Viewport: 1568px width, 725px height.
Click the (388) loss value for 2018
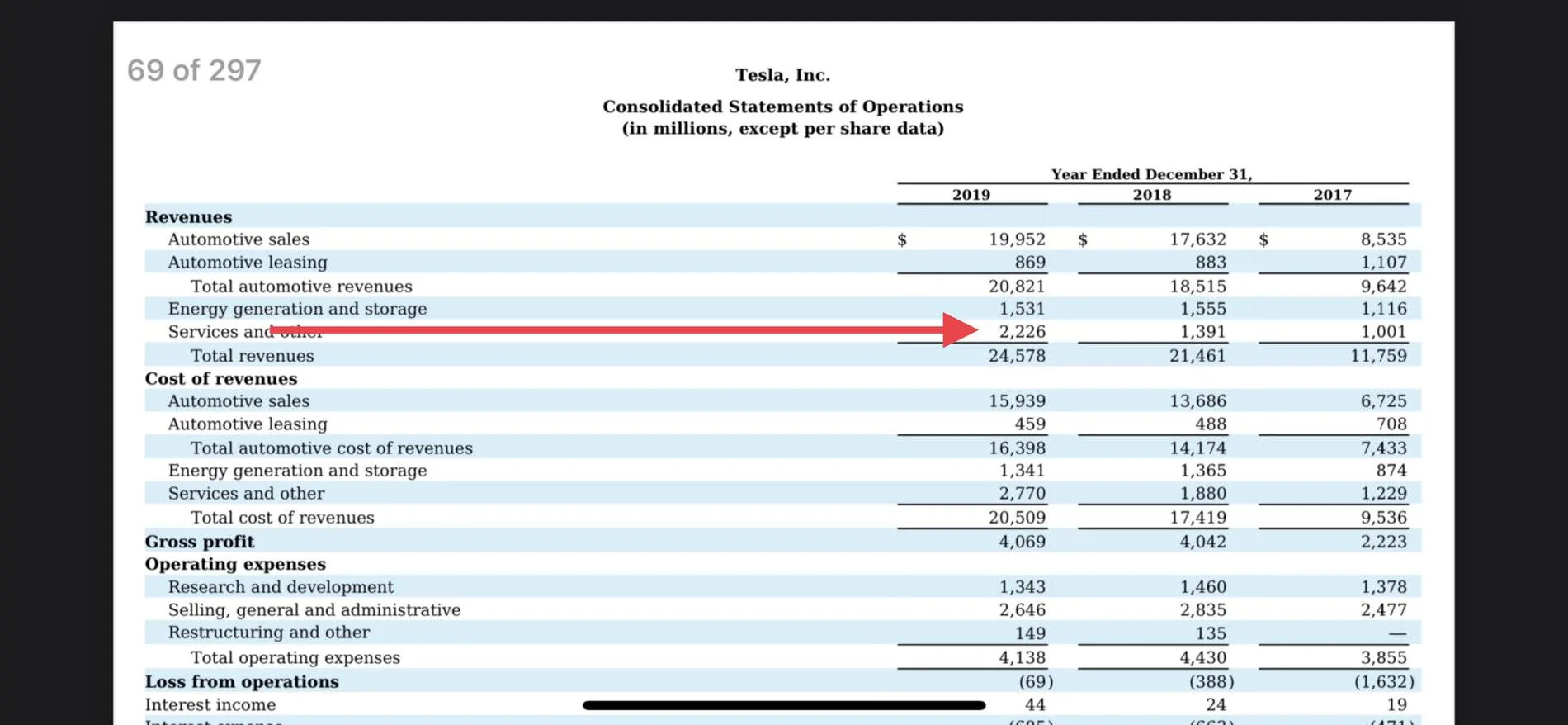tap(1211, 681)
